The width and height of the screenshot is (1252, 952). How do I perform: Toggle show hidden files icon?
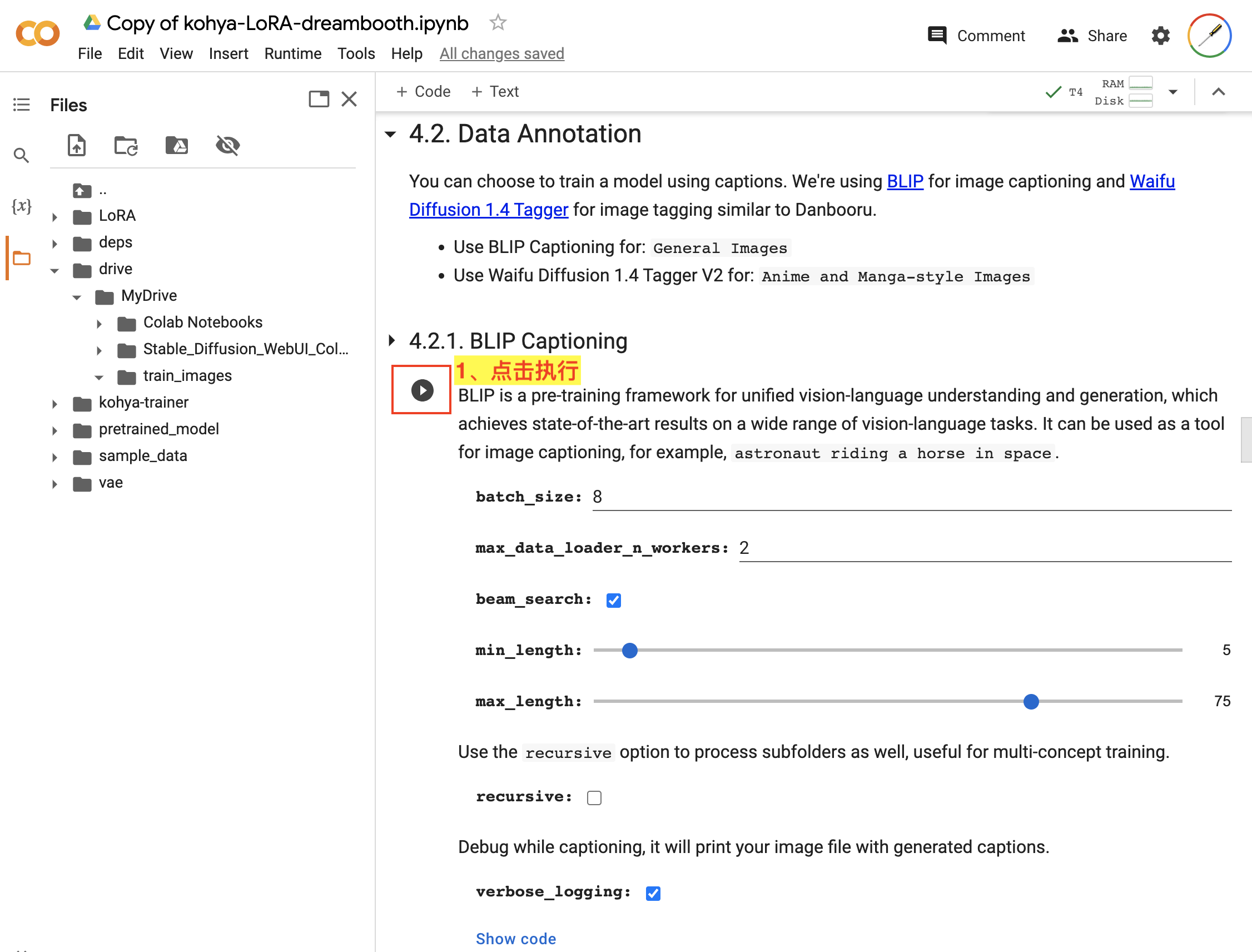(228, 146)
